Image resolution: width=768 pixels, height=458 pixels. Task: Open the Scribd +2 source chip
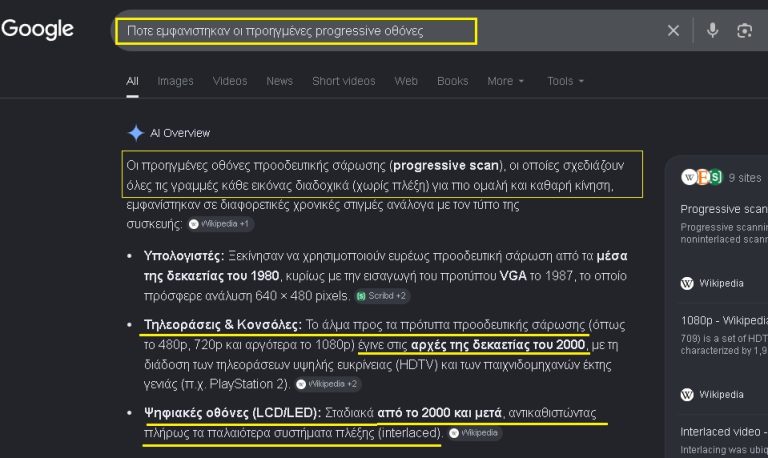[x=382, y=296]
